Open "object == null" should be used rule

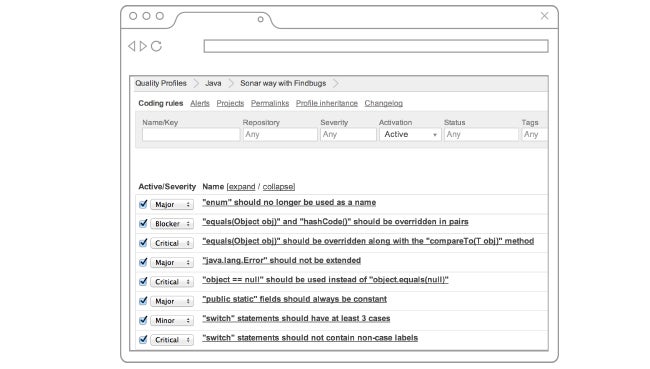click(x=325, y=280)
